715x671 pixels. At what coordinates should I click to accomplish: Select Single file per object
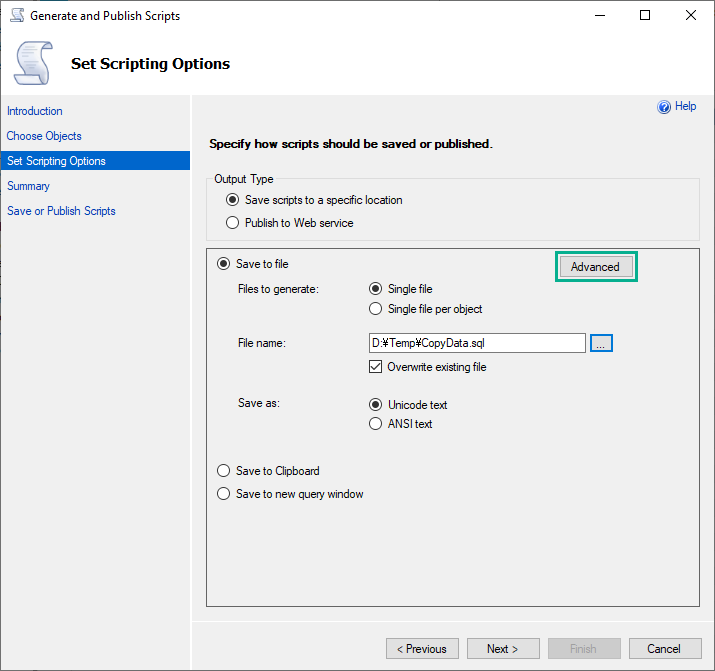click(x=376, y=309)
